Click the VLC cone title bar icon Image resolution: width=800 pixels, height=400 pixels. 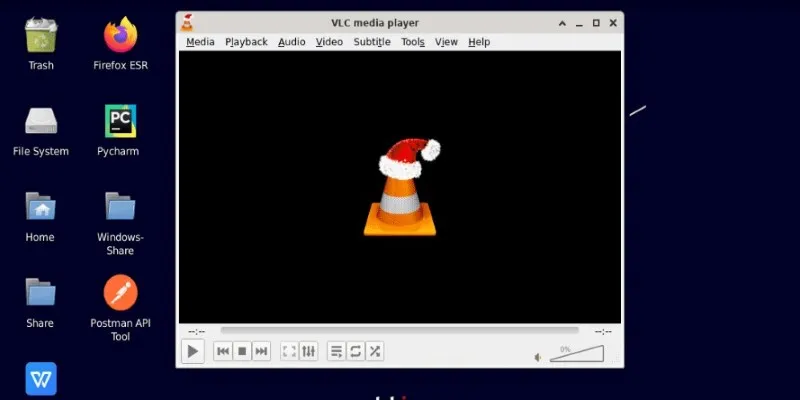(187, 23)
